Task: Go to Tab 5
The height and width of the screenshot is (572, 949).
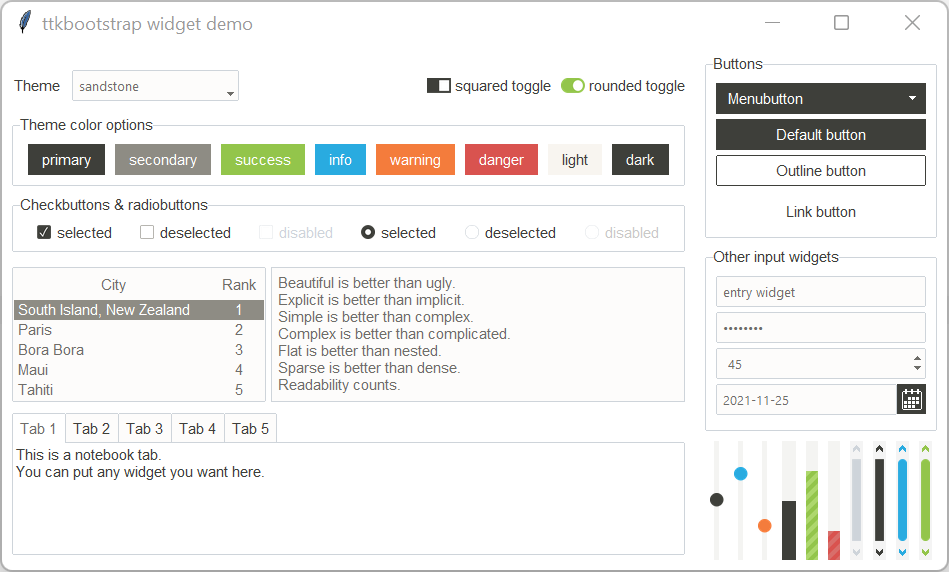Action: coord(251,429)
